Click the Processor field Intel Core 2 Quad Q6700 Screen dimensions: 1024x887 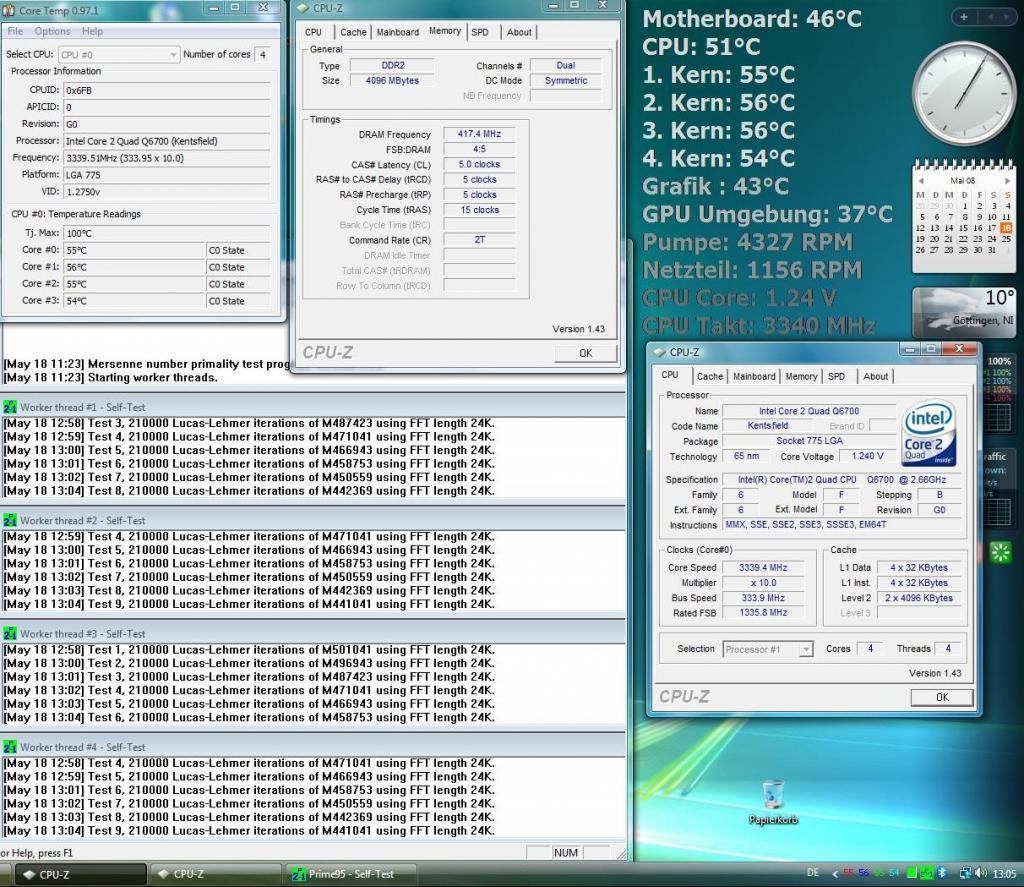[167, 141]
